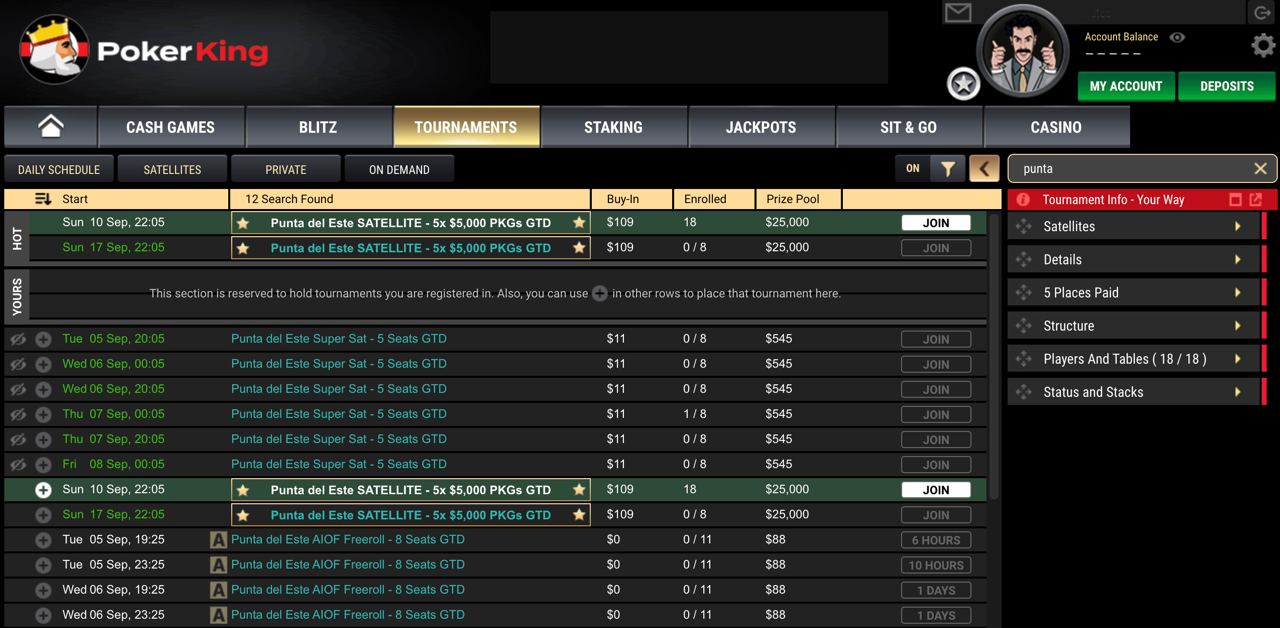Click the Home icon tab
This screenshot has width=1280, height=628.
pos(50,127)
